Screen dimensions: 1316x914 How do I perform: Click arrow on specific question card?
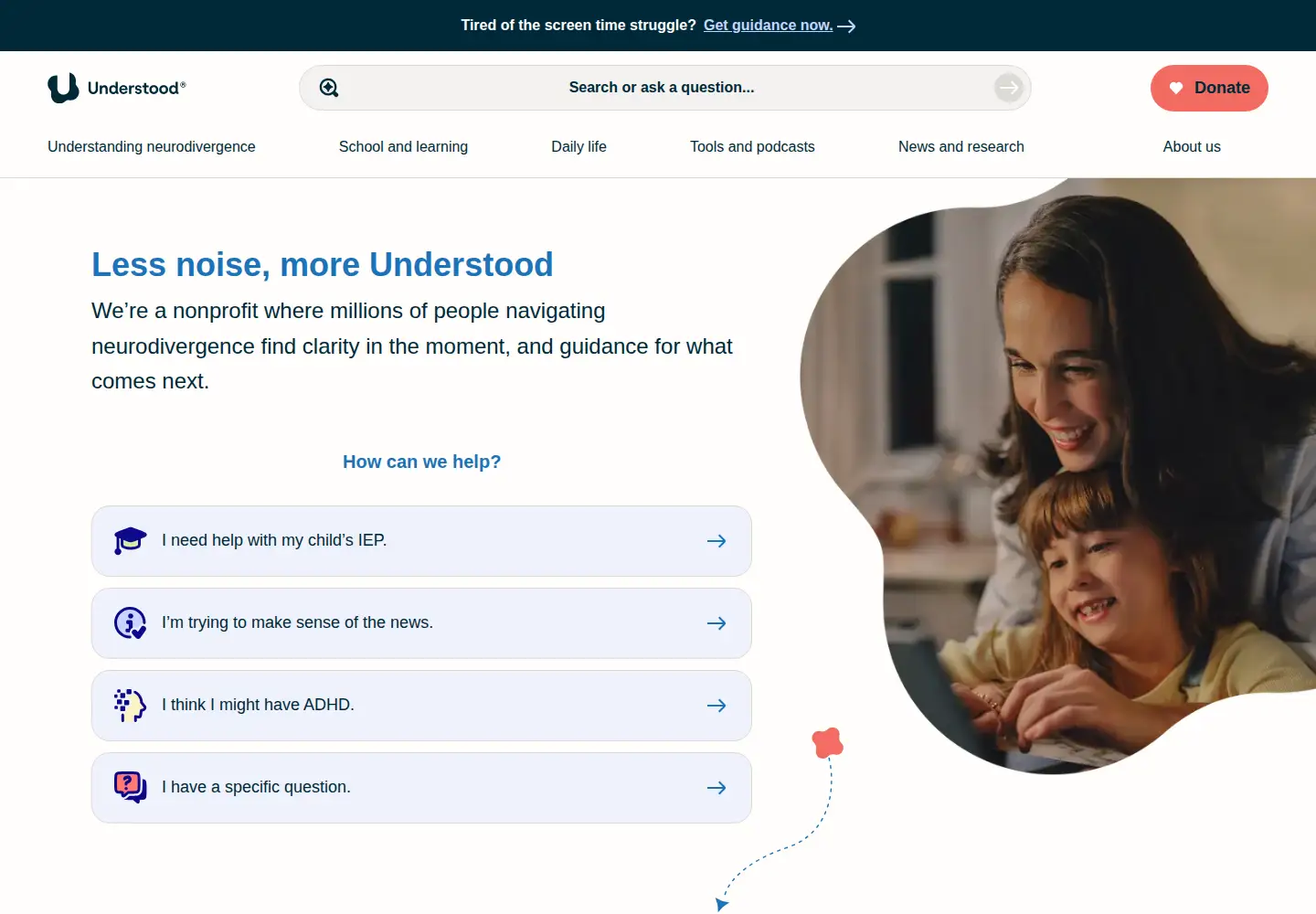716,788
